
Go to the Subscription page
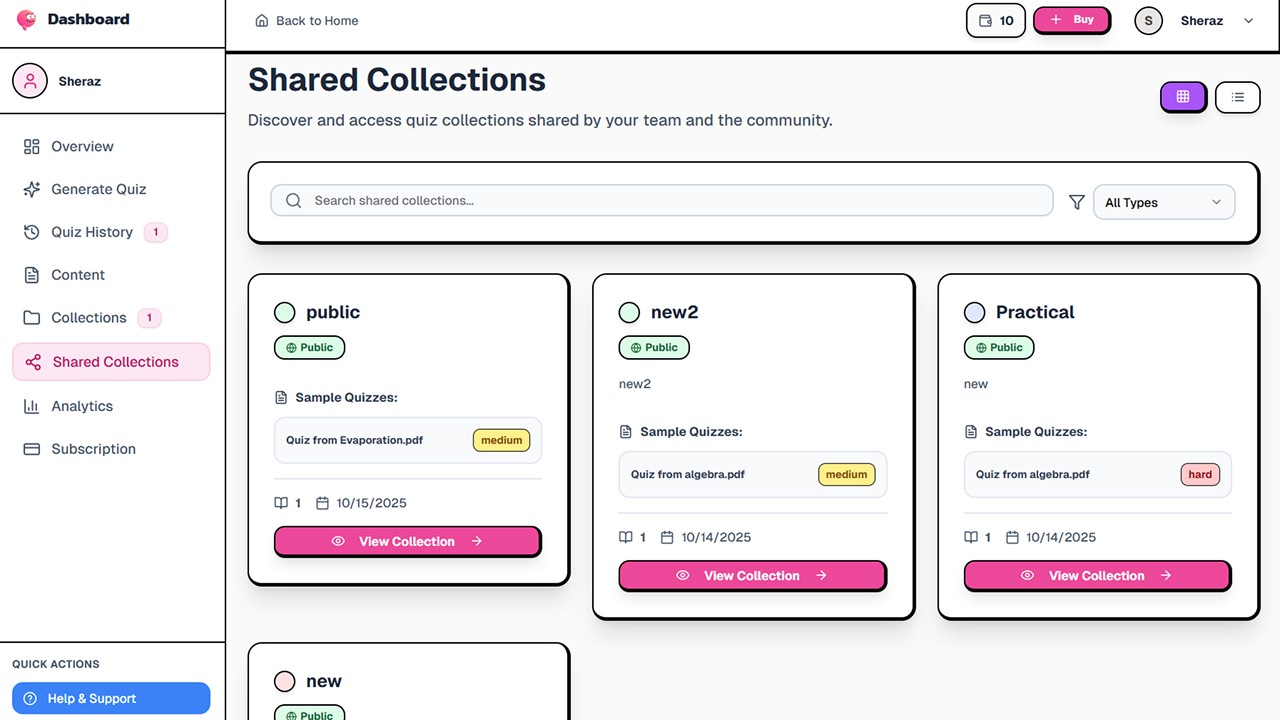tap(93, 449)
